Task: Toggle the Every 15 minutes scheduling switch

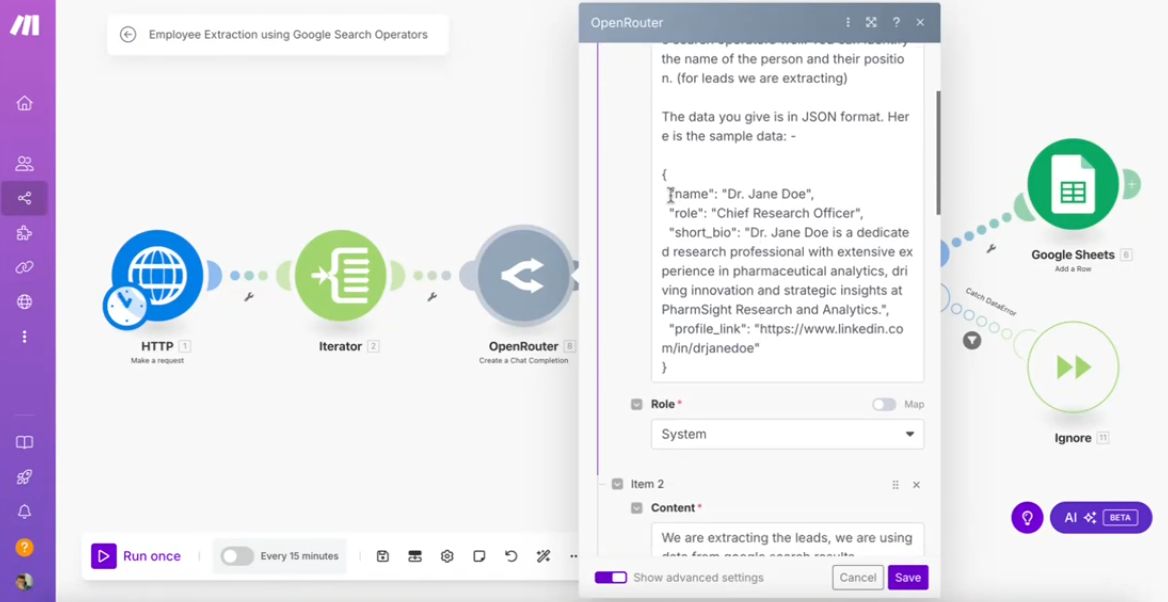Action: point(237,556)
